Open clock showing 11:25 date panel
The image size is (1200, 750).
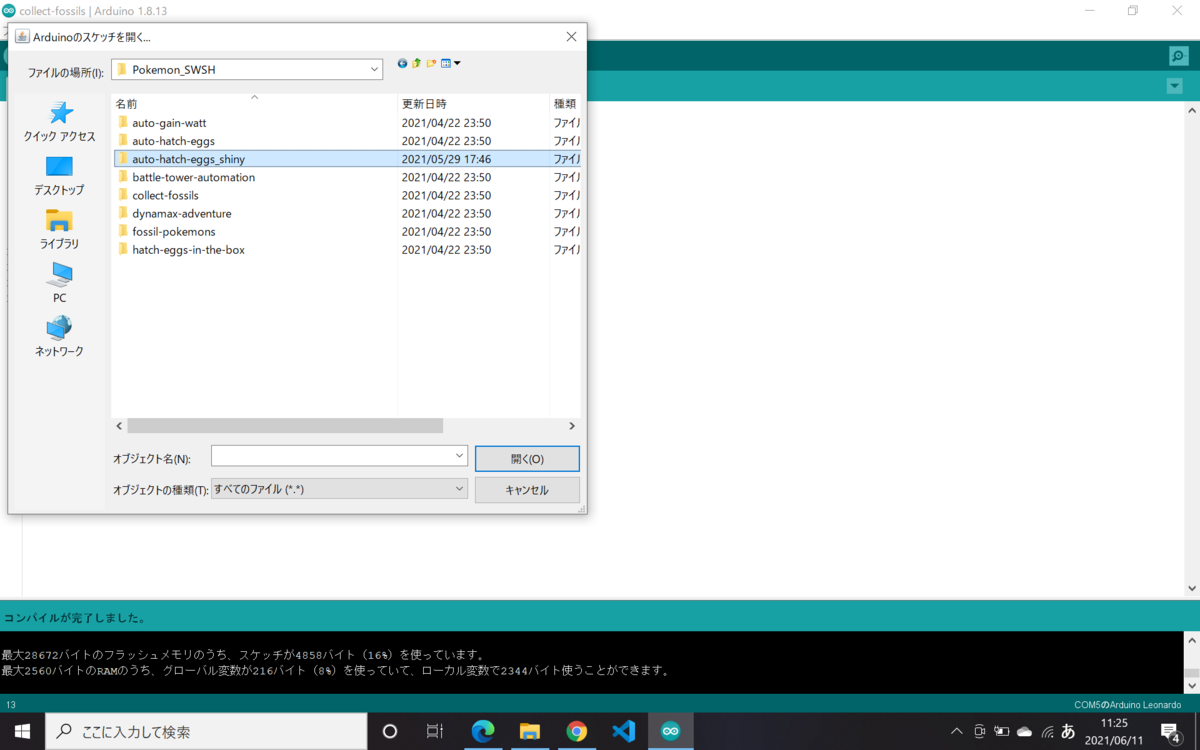pyautogui.click(x=1114, y=731)
